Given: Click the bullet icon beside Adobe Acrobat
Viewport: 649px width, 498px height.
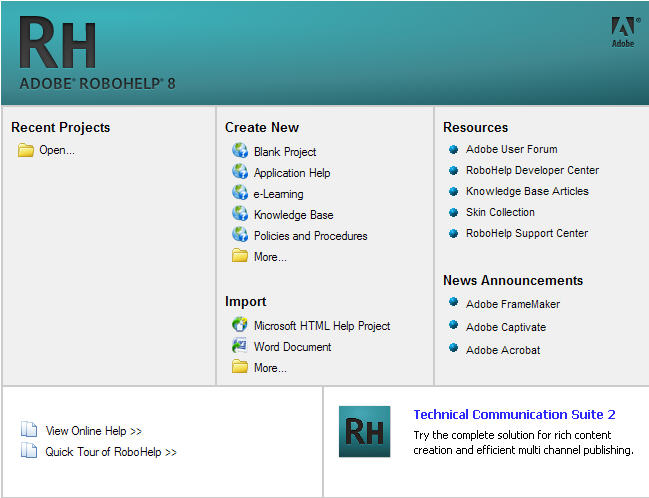Looking at the screenshot, I should coord(454,347).
